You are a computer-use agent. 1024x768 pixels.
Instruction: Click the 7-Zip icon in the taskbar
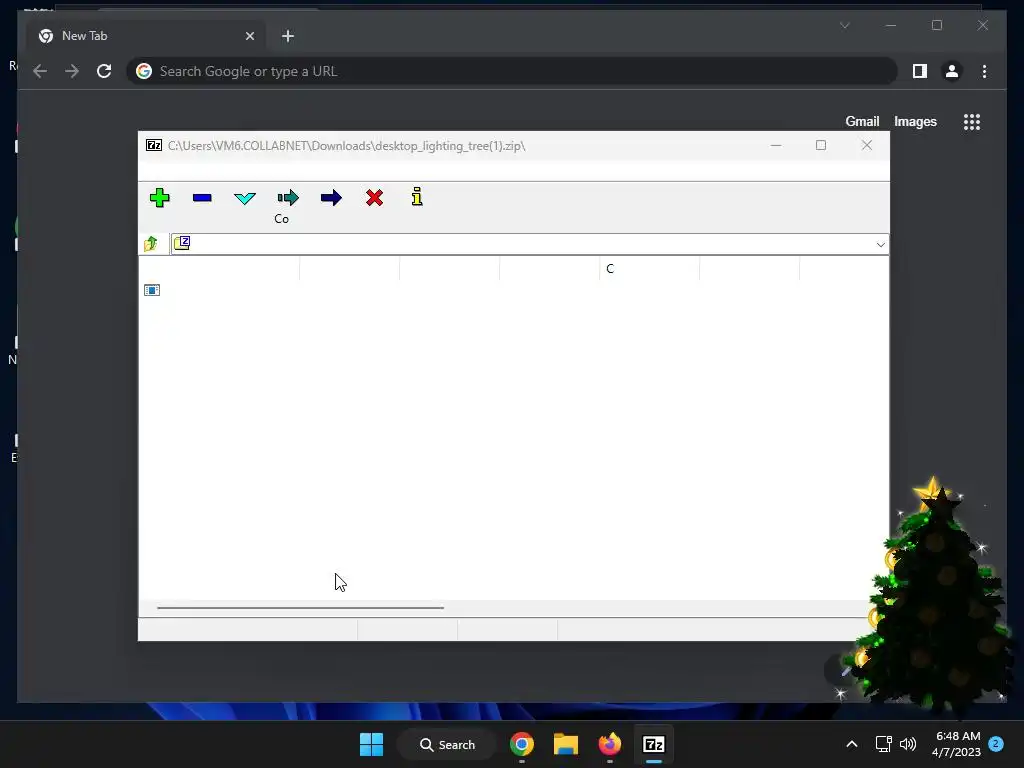click(654, 744)
